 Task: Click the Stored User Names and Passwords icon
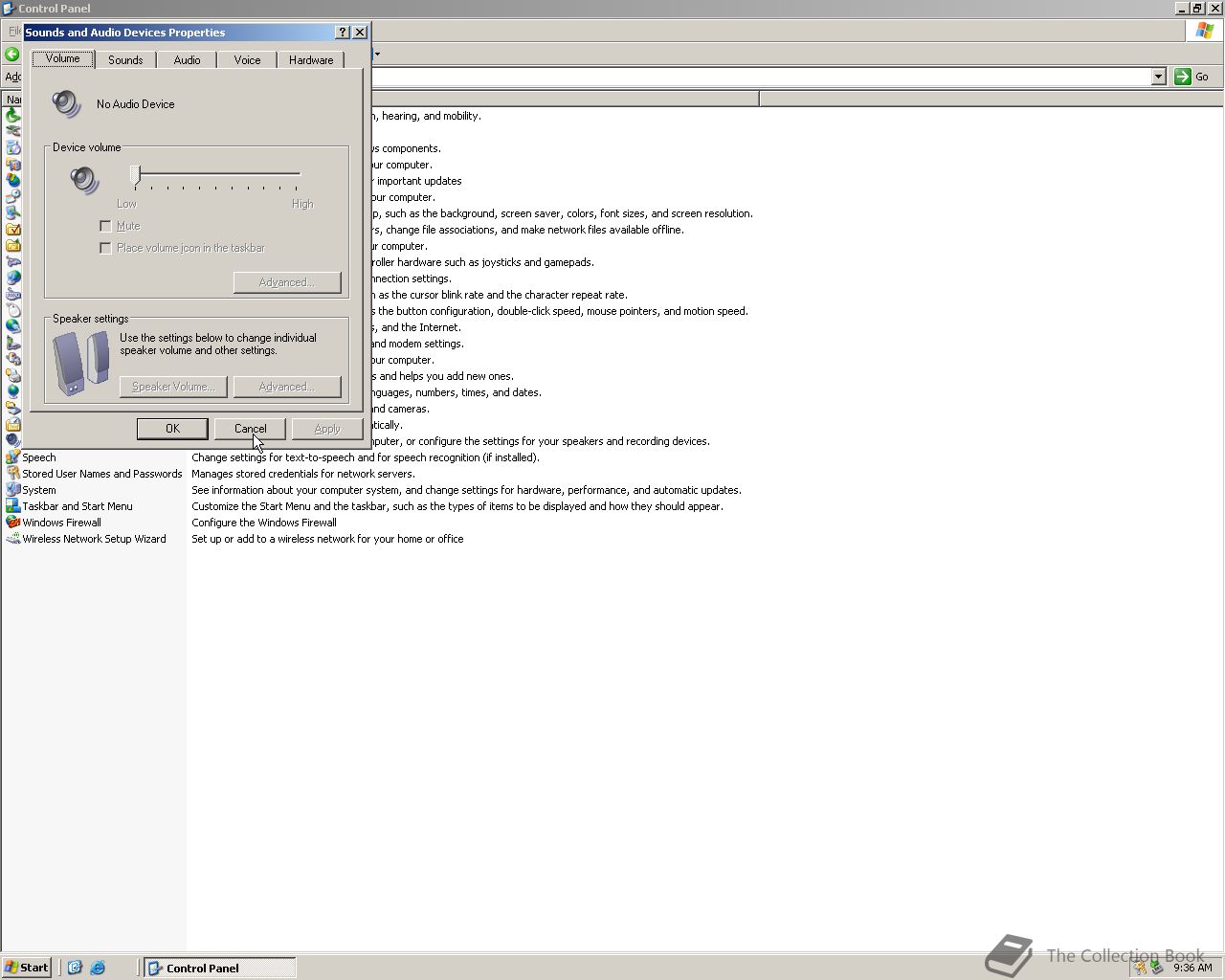tap(12, 474)
